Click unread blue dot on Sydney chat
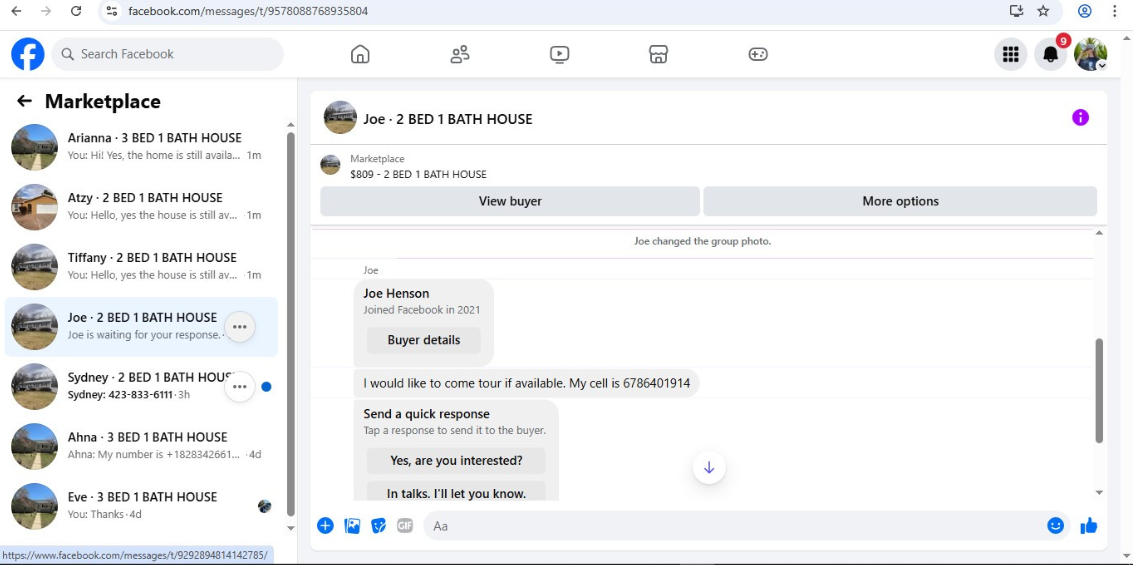 pyautogui.click(x=267, y=387)
